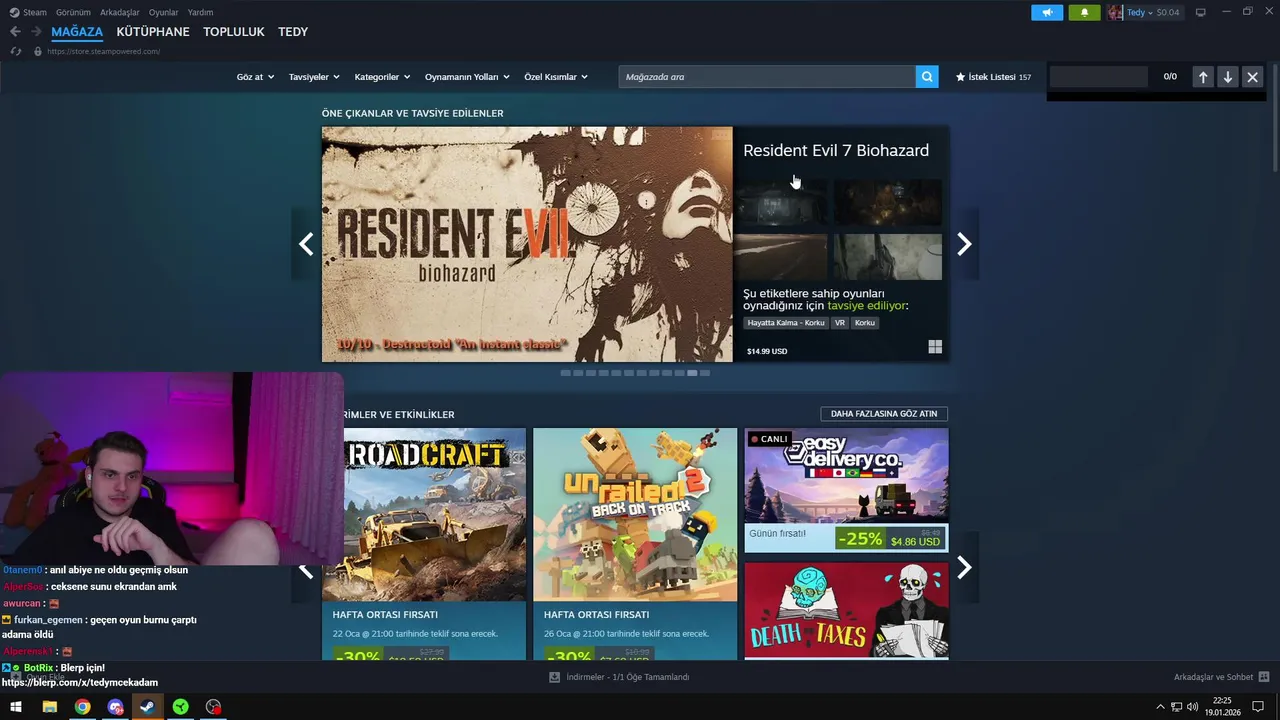Open the Easy Delivery Co. daily deal

coord(846,490)
